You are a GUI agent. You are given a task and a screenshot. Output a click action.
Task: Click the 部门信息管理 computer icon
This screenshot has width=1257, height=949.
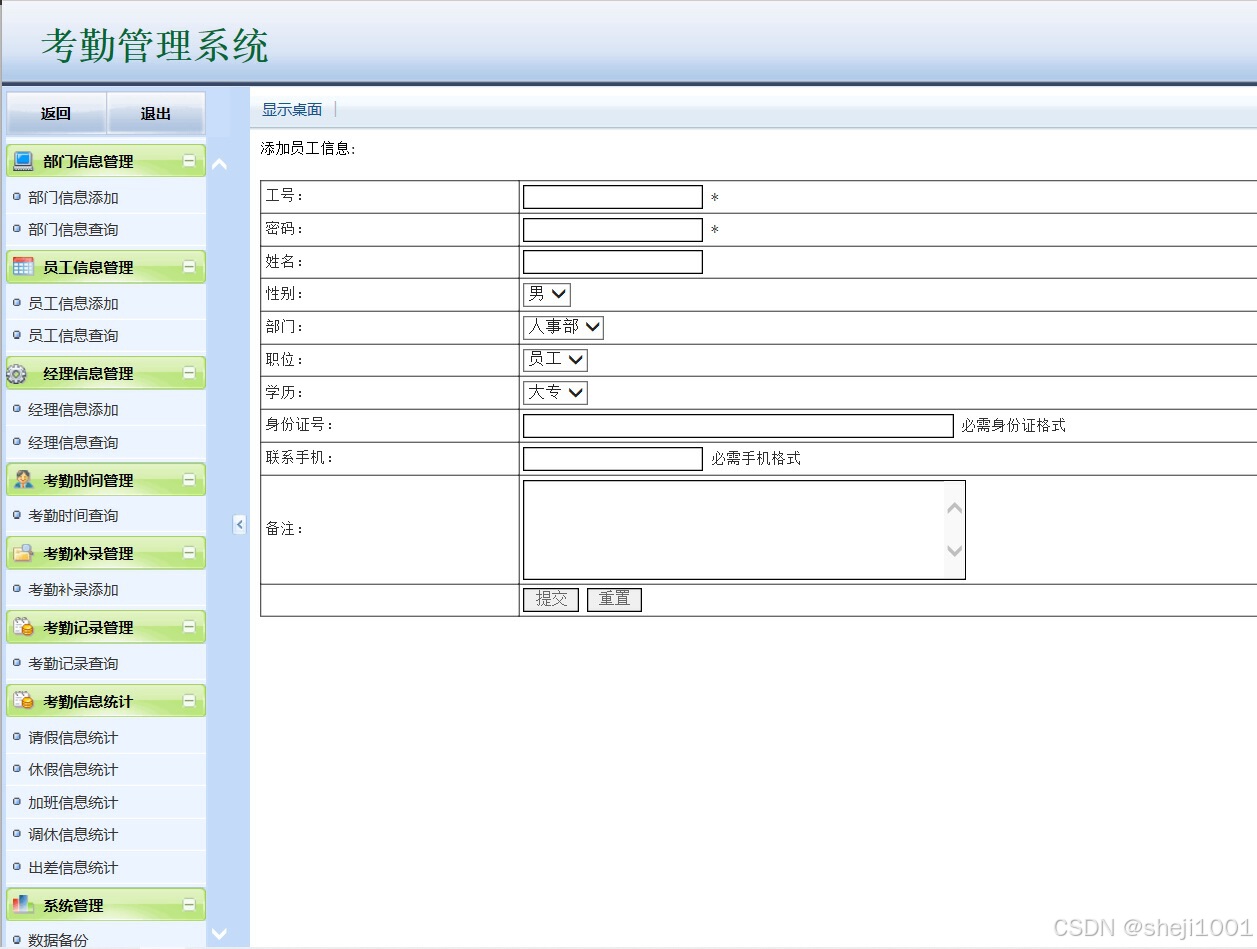click(23, 161)
